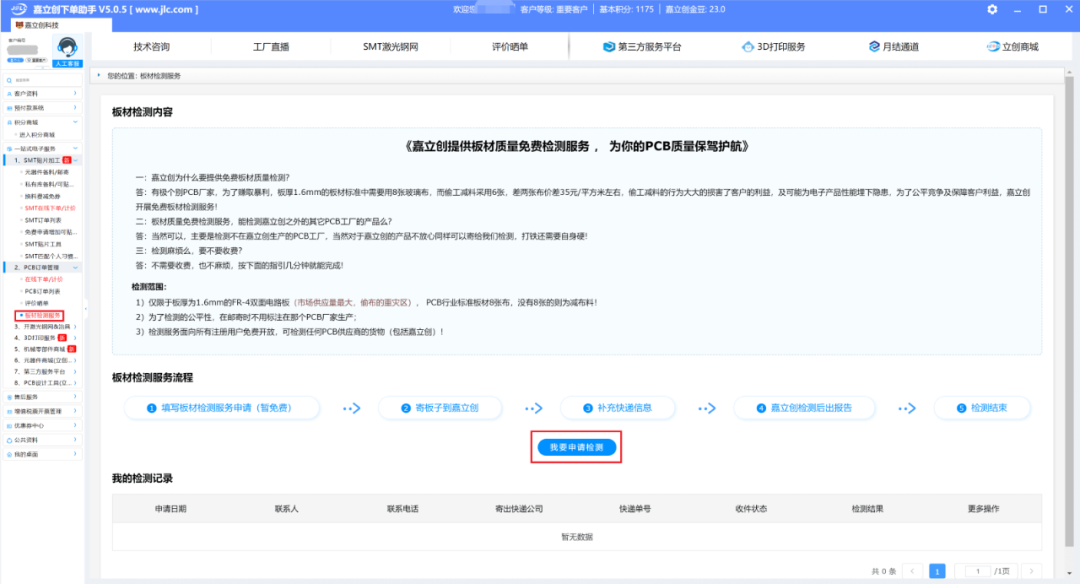Click step 5 检测结束
The width and height of the screenshot is (1080, 584).
click(982, 408)
